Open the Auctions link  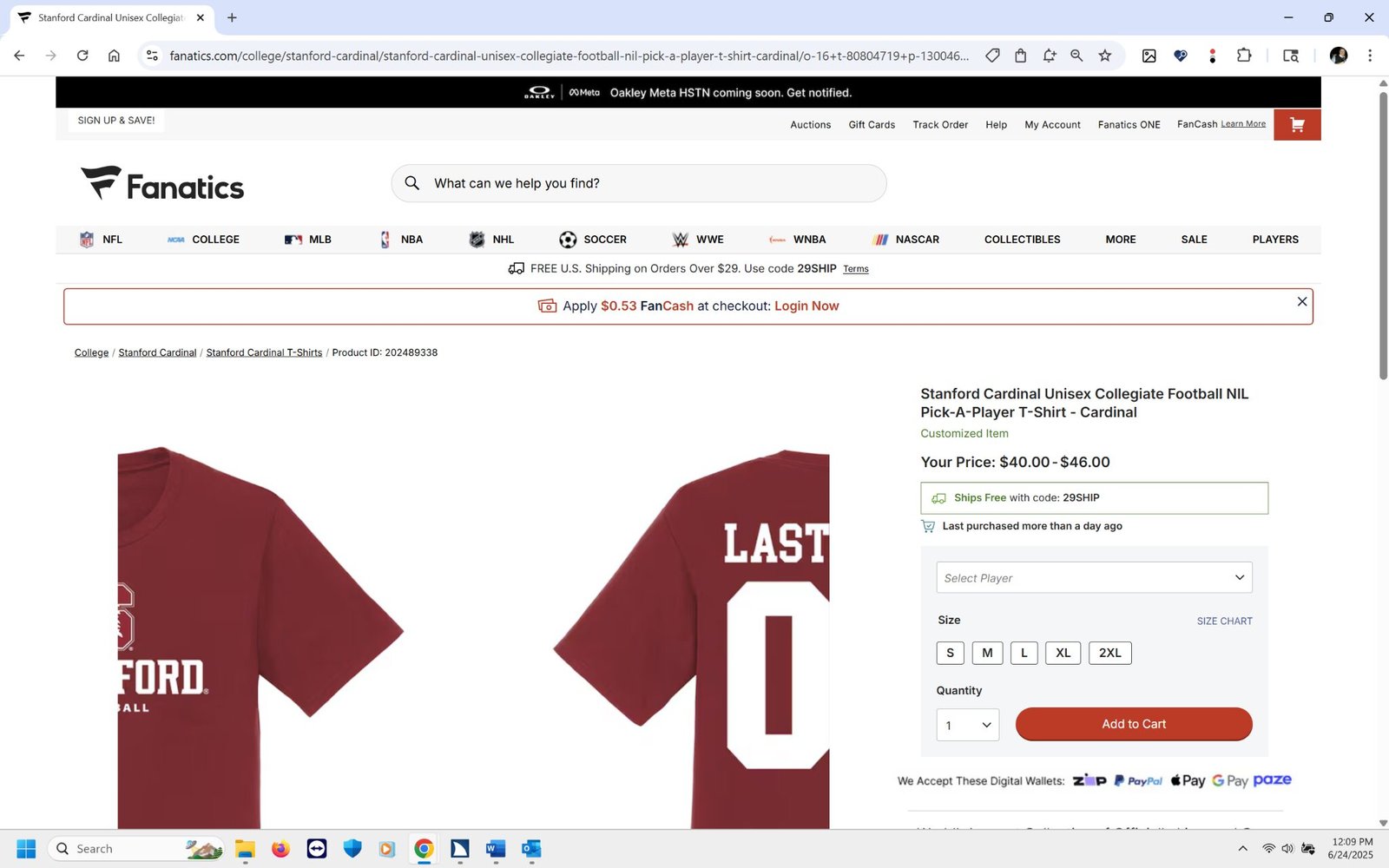(x=810, y=125)
